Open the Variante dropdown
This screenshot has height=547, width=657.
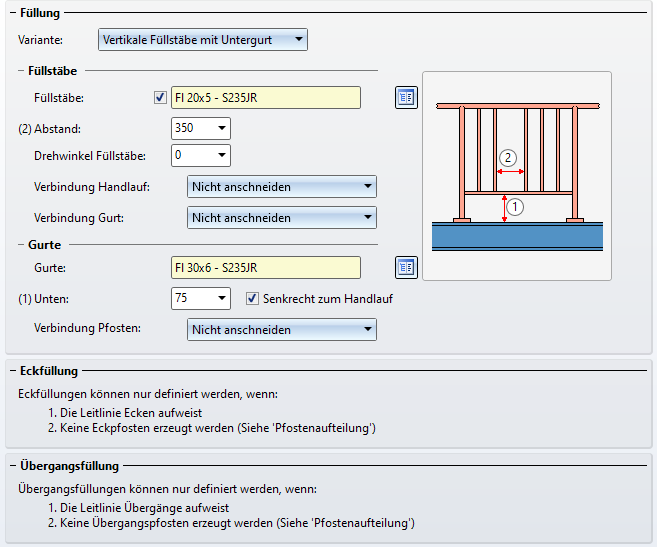click(203, 40)
